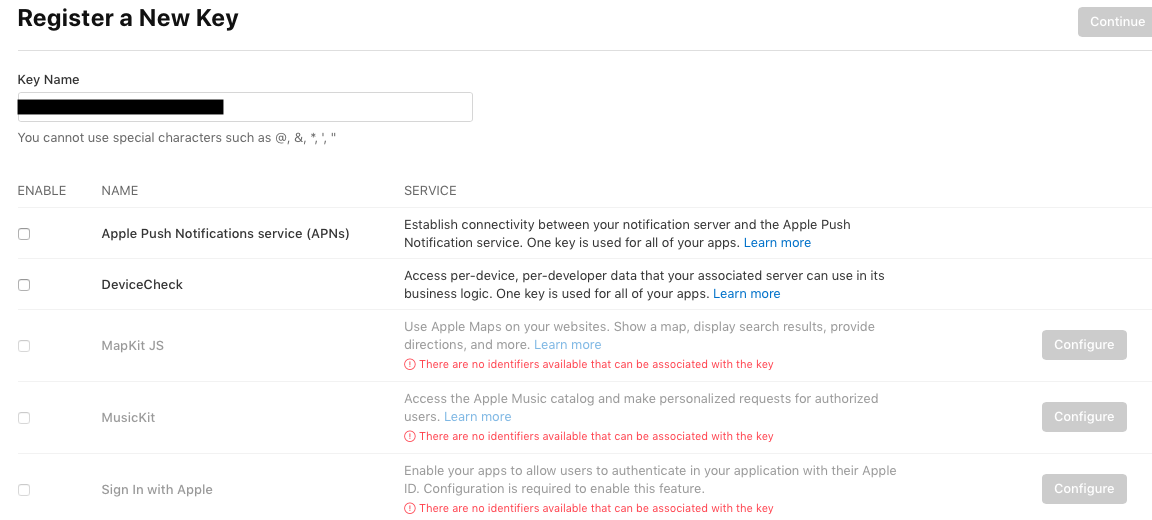Viewport: 1152px width, 520px height.
Task: Select Apple Push Notifications service (APNs) name
Action: [226, 234]
